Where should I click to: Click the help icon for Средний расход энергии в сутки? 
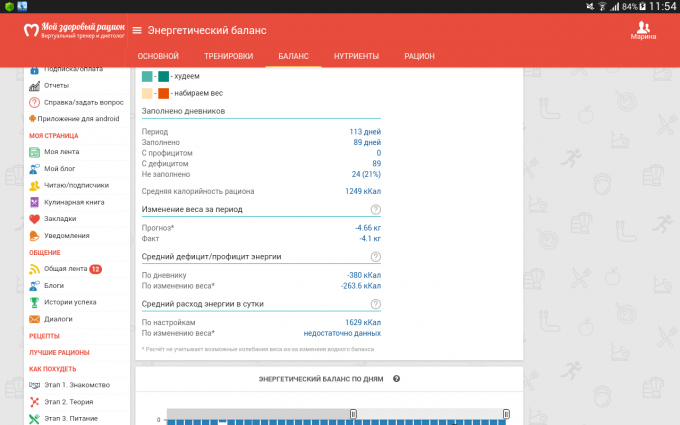pyautogui.click(x=376, y=303)
